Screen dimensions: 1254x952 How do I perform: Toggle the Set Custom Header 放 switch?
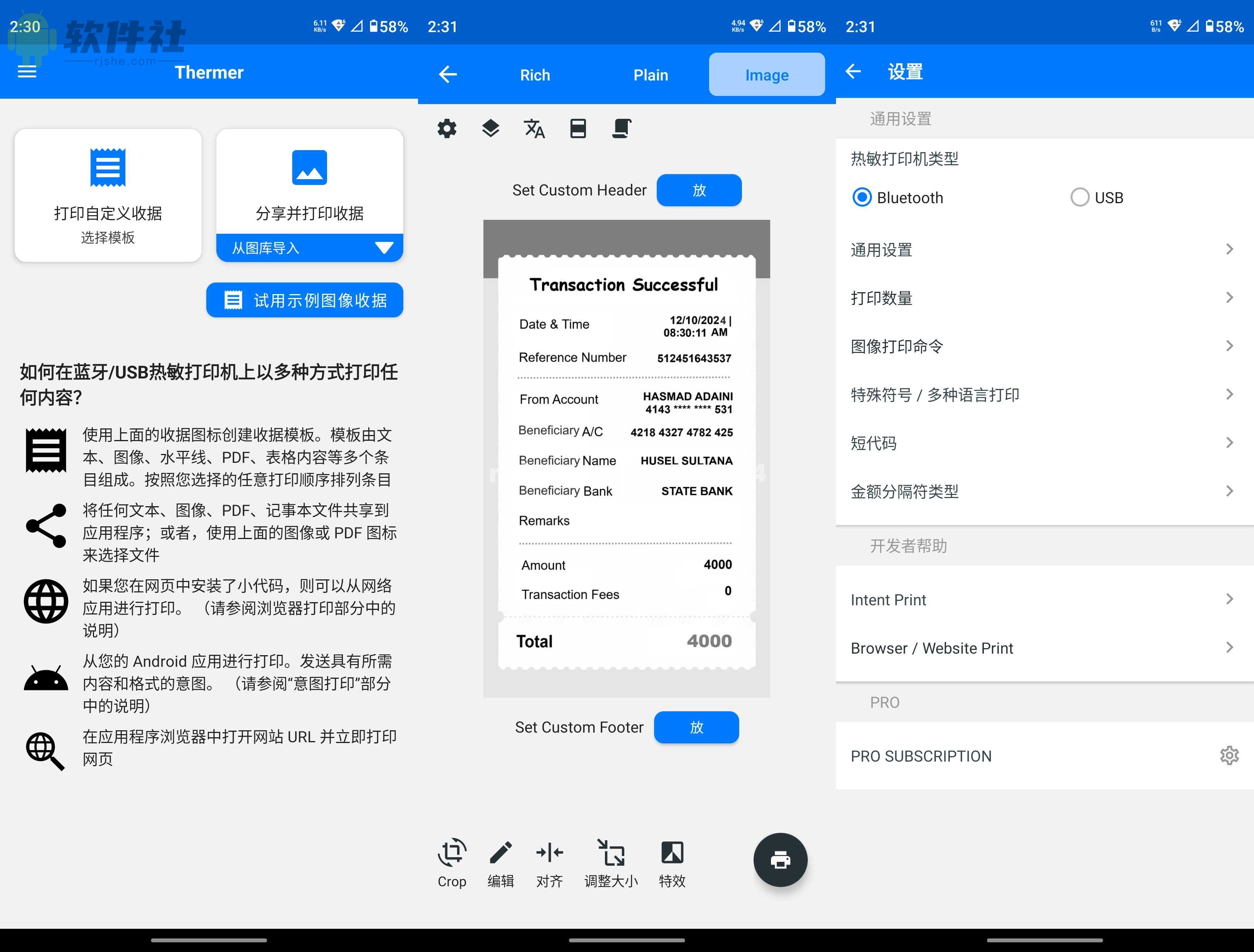[699, 190]
